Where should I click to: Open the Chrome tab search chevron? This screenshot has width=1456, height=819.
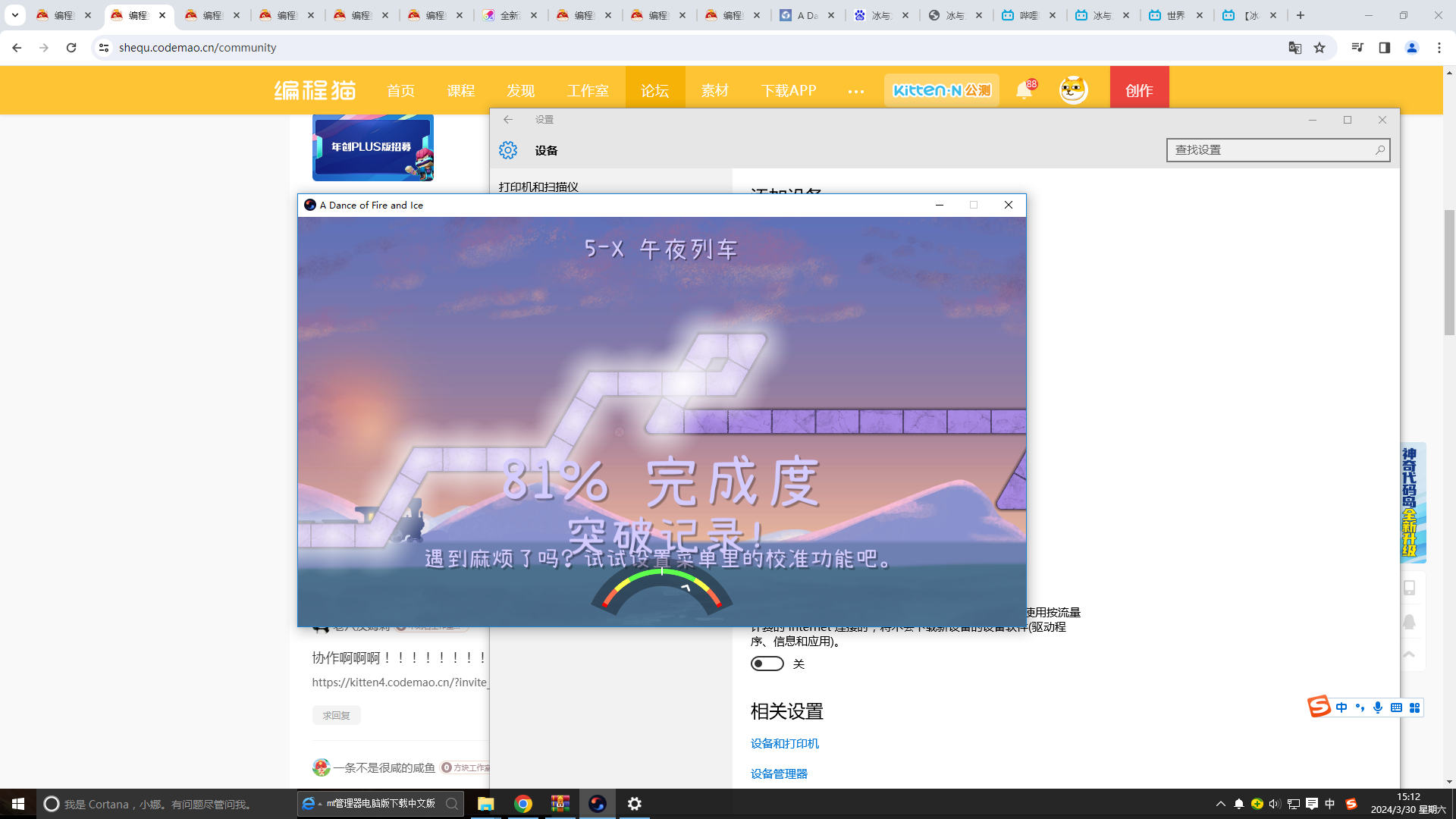pos(15,15)
